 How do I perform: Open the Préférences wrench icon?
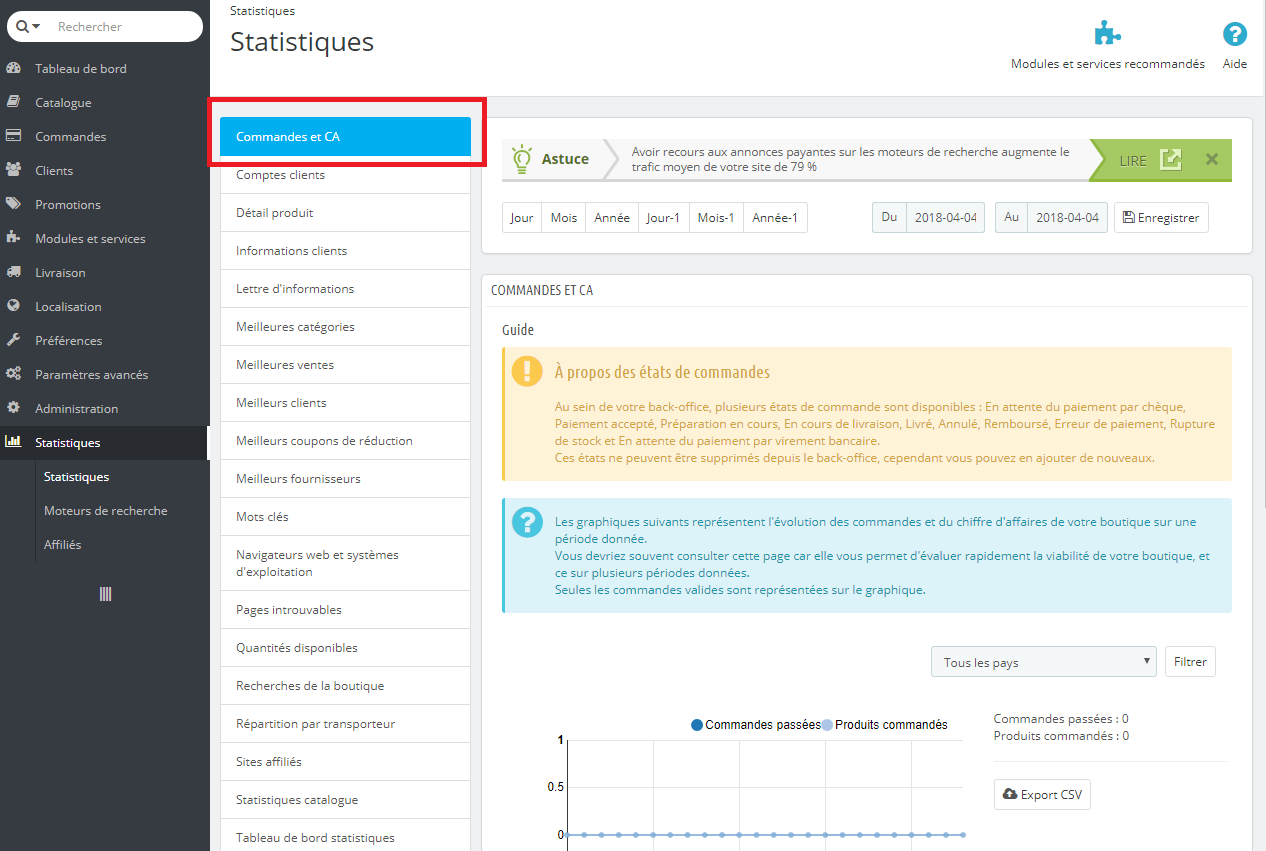point(14,340)
